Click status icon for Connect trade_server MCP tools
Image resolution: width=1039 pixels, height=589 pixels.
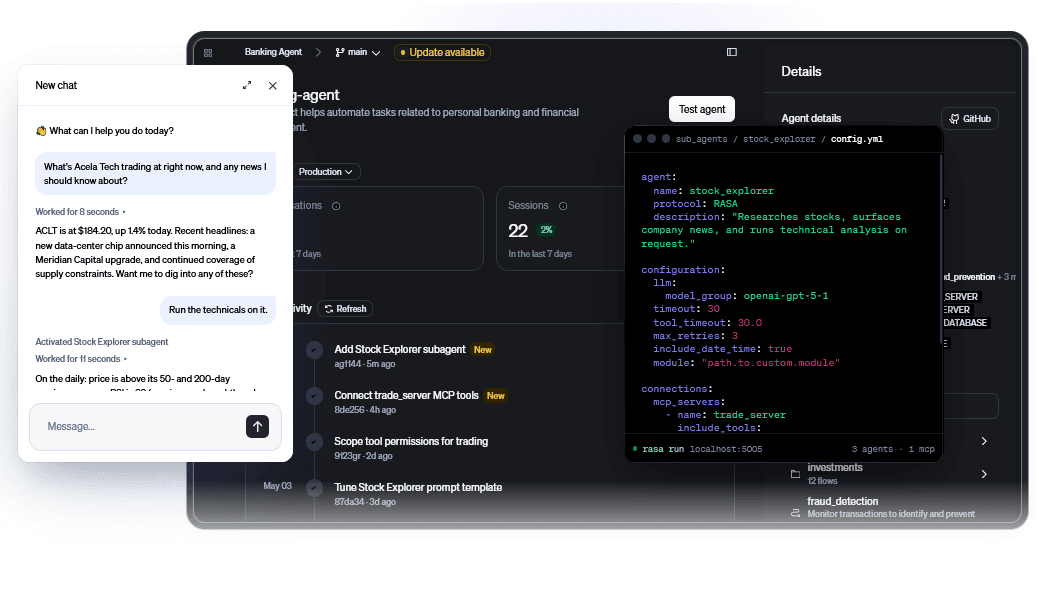pos(315,396)
